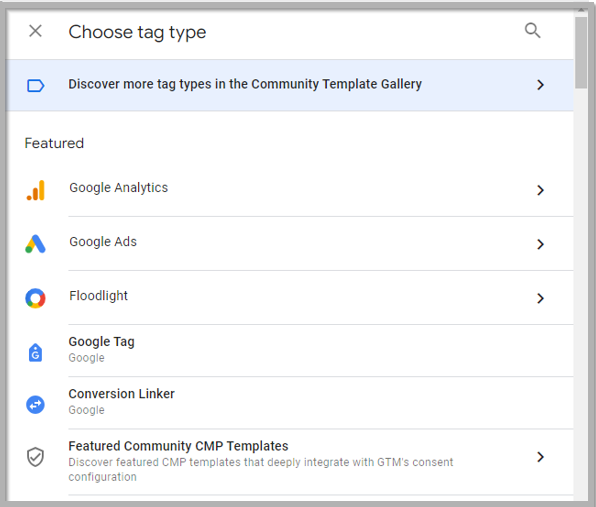Click the vertical scrollbar thumb
Screen dimensions: 596x507
click(x=581, y=52)
